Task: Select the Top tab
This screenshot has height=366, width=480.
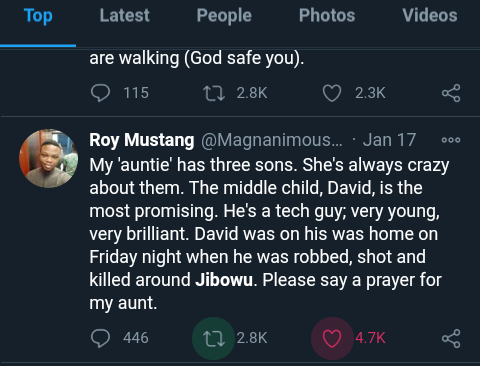Action: (x=38, y=16)
